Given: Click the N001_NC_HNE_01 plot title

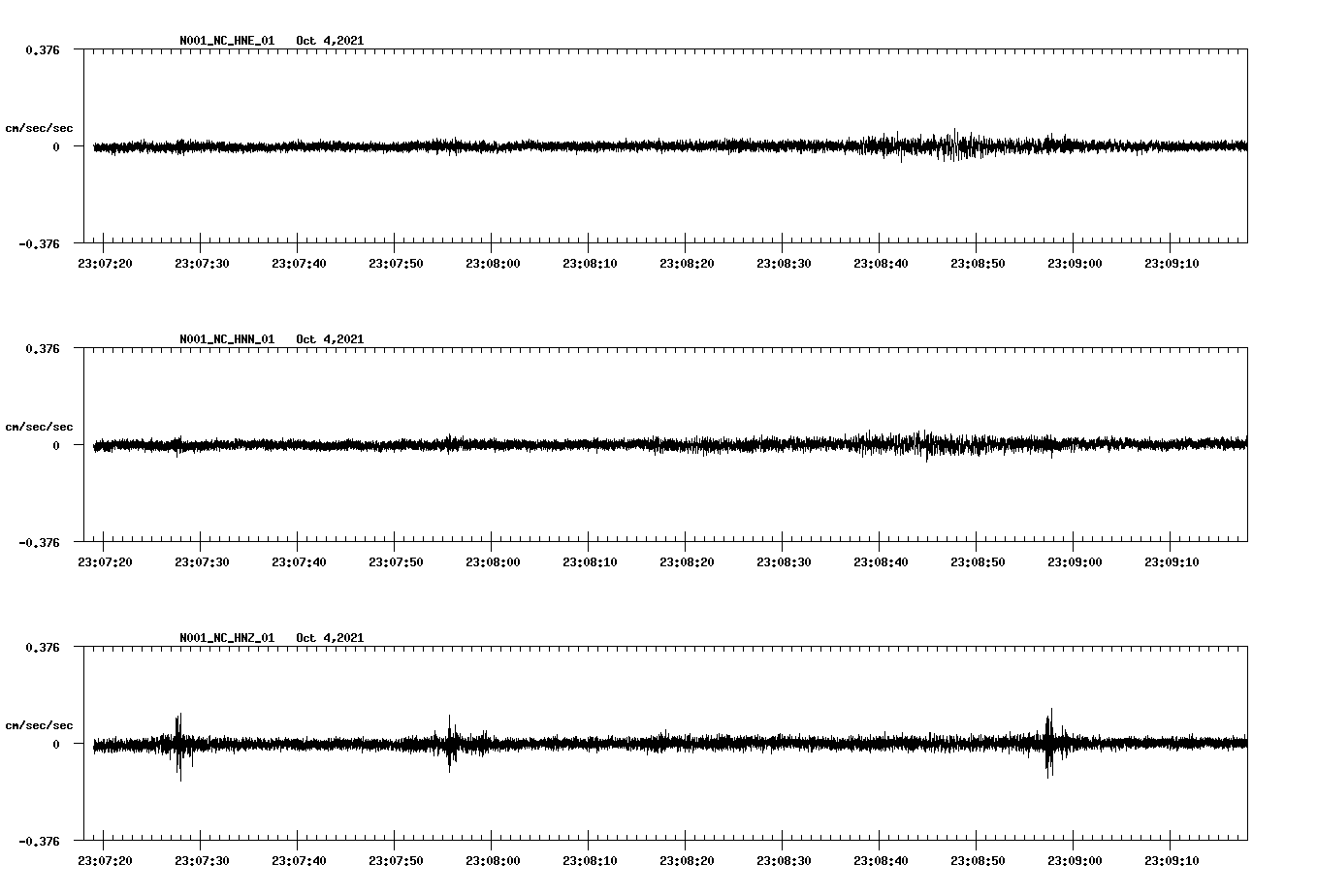Looking at the screenshot, I should click(227, 41).
